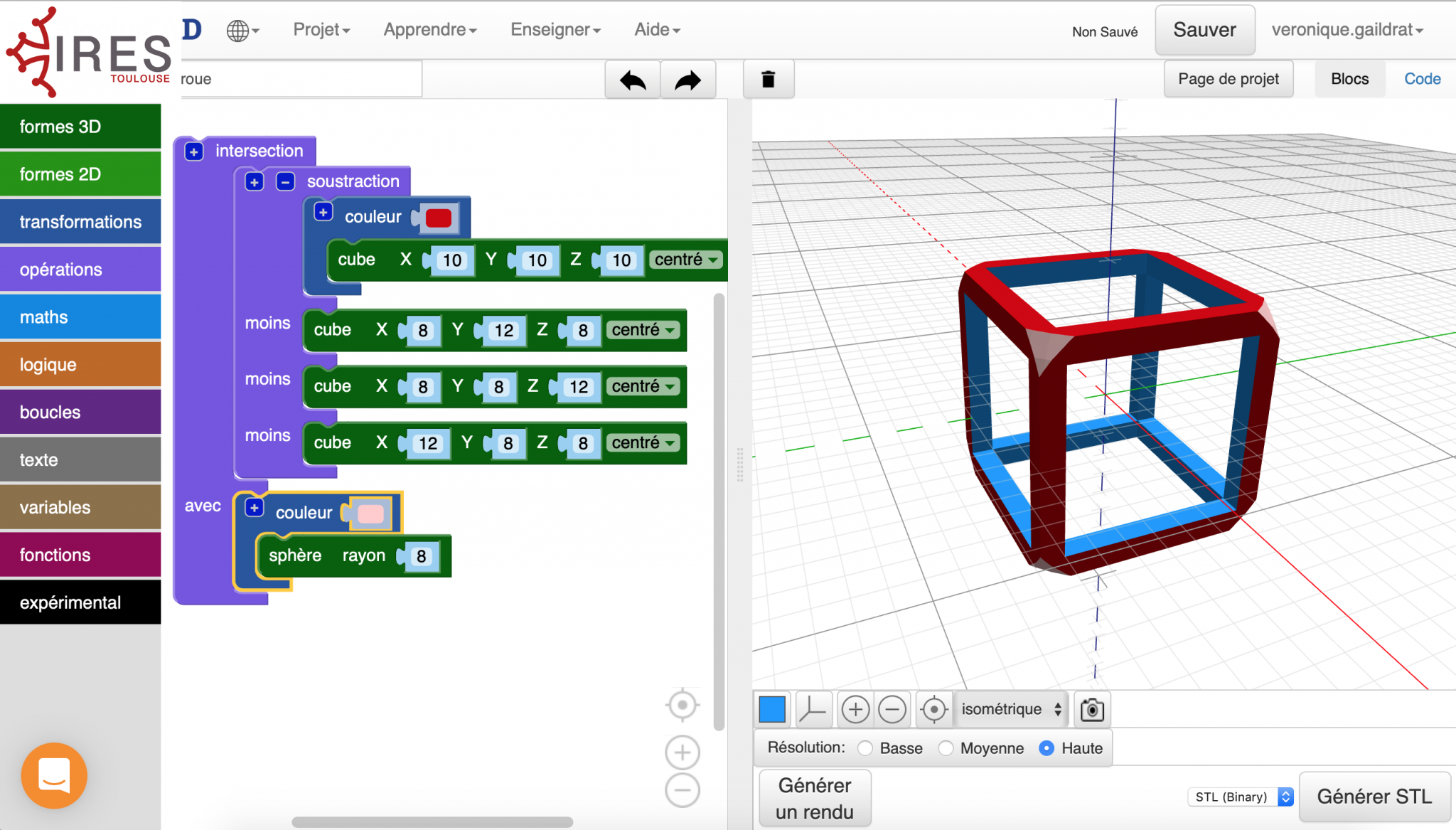This screenshot has height=830, width=1456.
Task: Select the Basse resolution option
Action: tap(865, 748)
